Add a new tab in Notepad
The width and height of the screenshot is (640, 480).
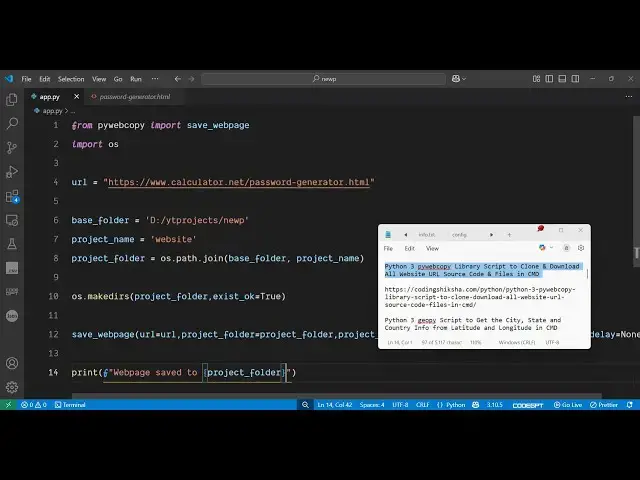point(509,235)
